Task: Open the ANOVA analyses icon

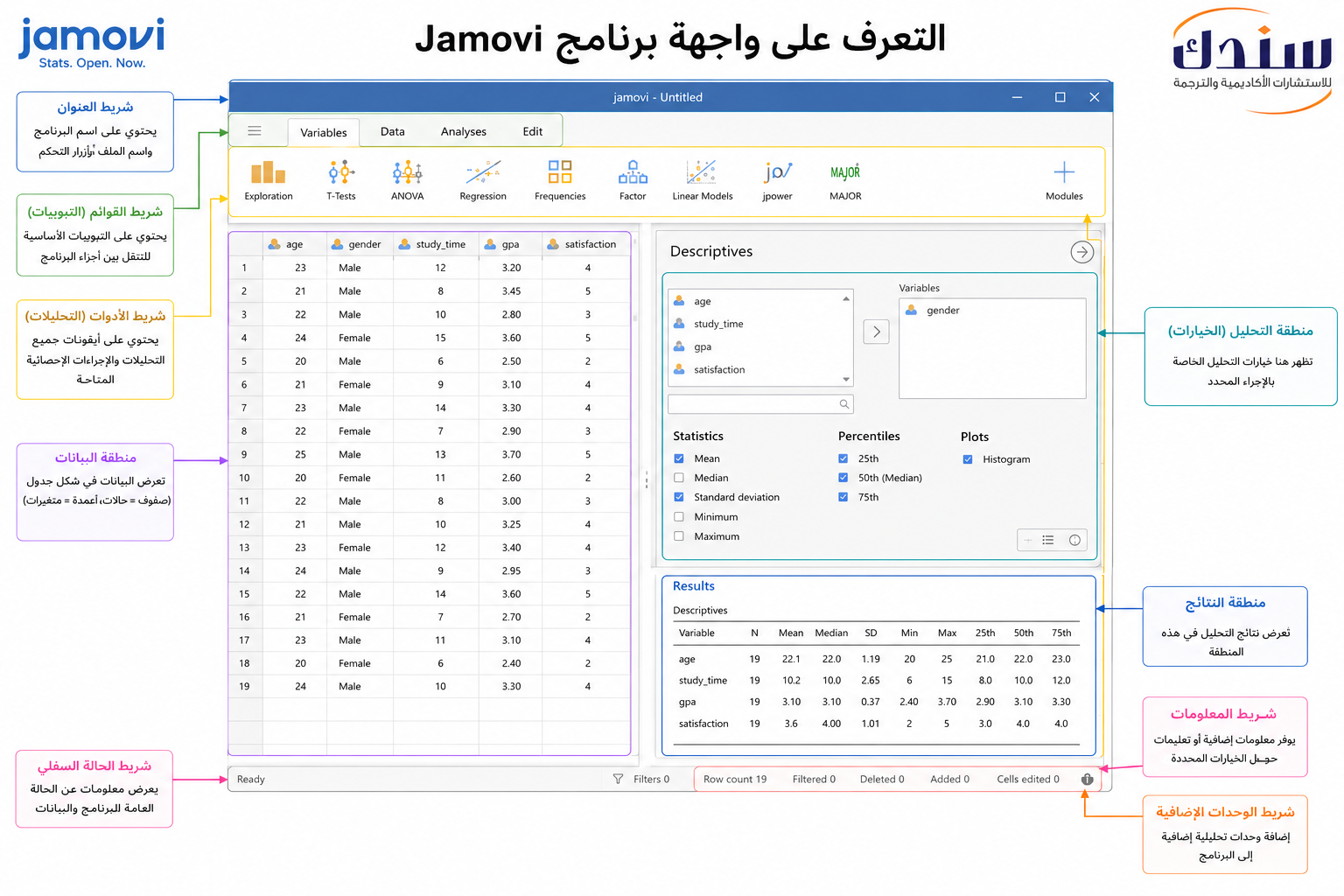Action: (x=408, y=181)
